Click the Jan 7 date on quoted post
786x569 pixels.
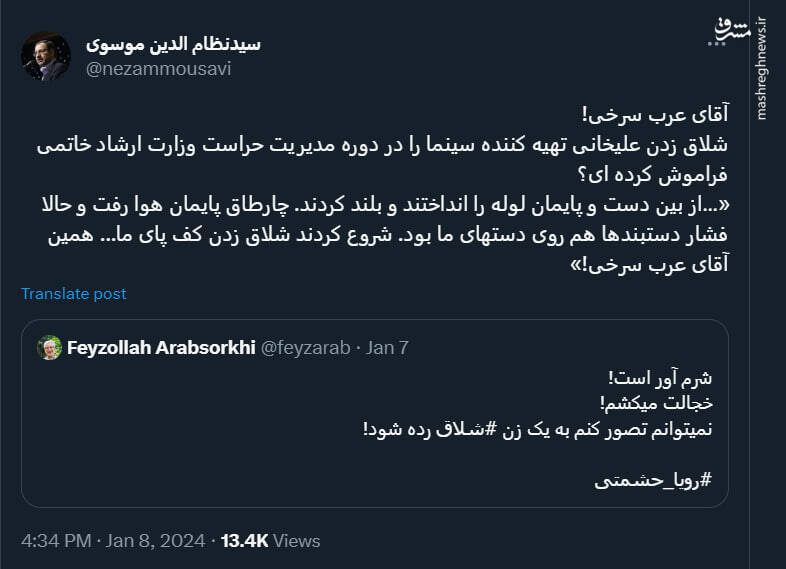click(x=387, y=348)
